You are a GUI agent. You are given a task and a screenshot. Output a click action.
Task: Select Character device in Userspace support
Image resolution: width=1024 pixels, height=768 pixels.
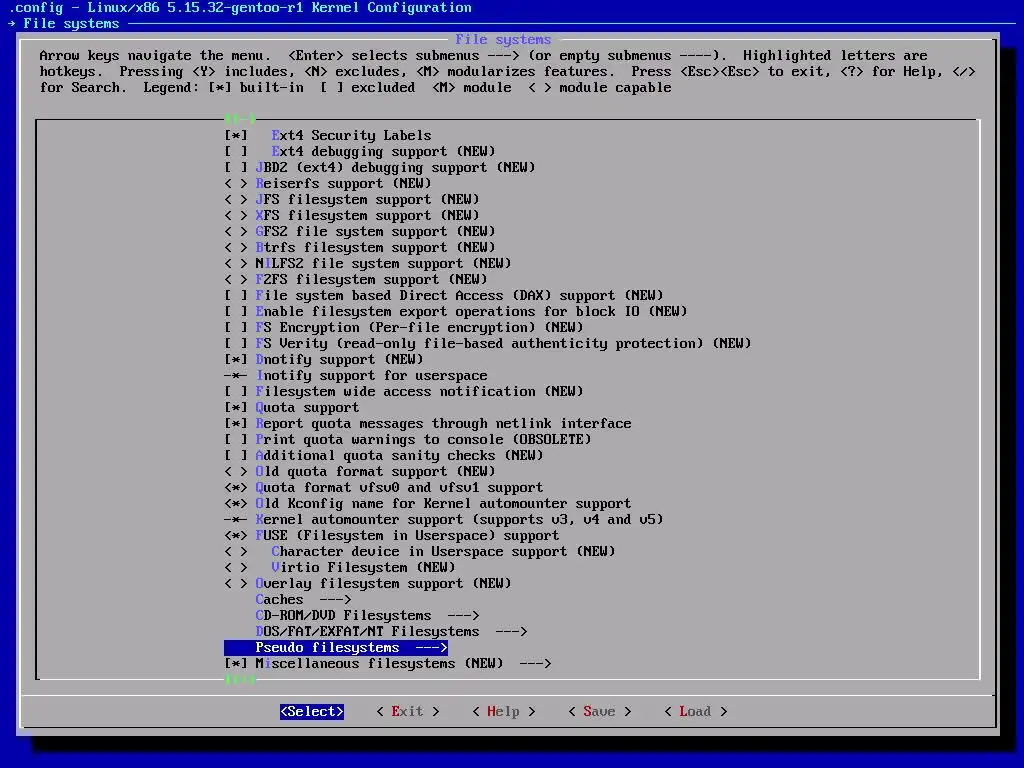(420, 551)
